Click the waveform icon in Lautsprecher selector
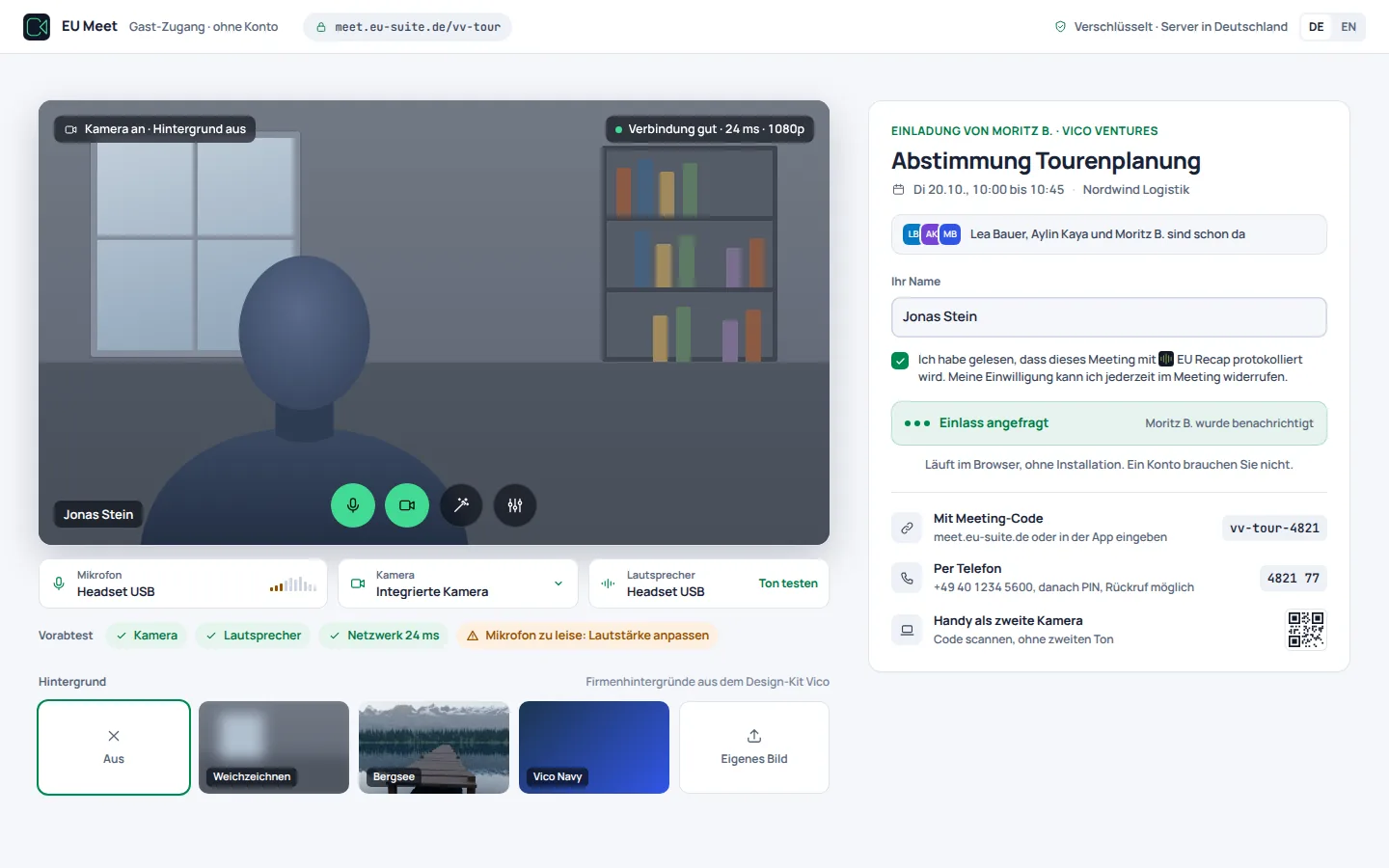 tap(609, 583)
